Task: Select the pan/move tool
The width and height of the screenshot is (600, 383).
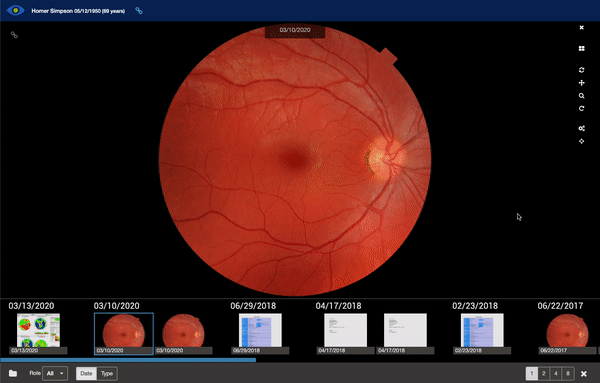Action: [x=581, y=83]
